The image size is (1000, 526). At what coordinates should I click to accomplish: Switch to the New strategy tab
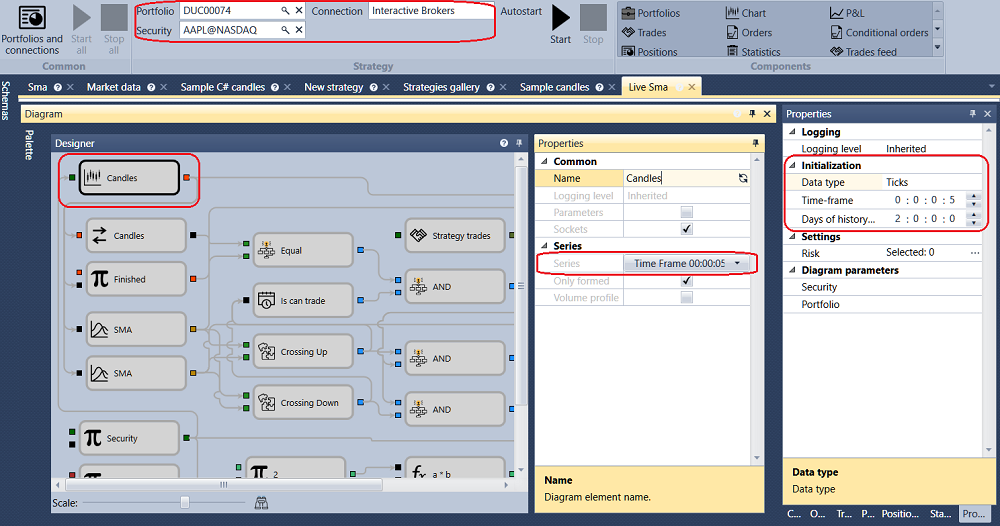pos(334,87)
